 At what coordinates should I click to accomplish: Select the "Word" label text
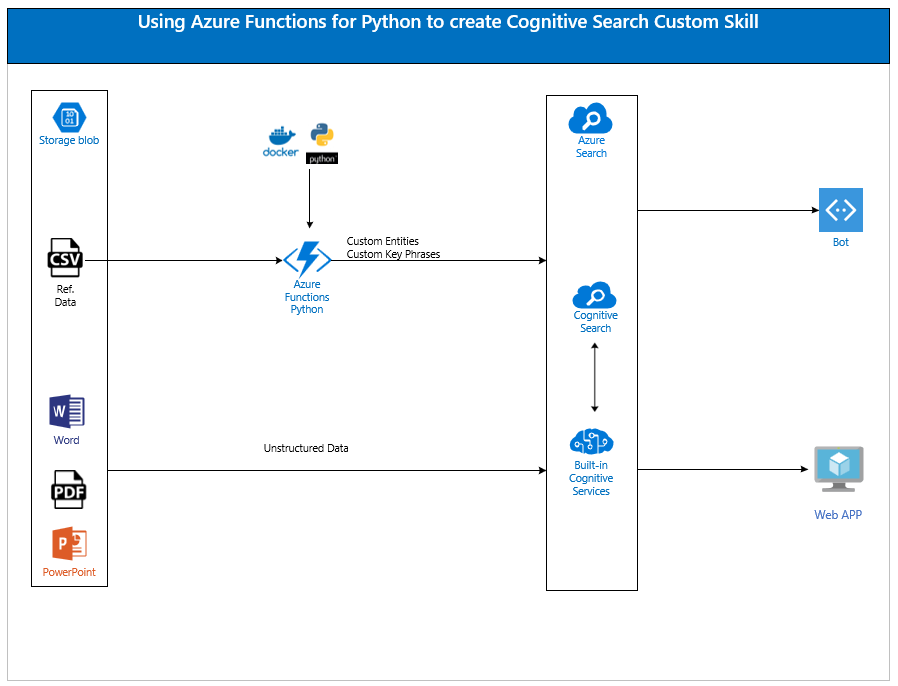(x=66, y=440)
